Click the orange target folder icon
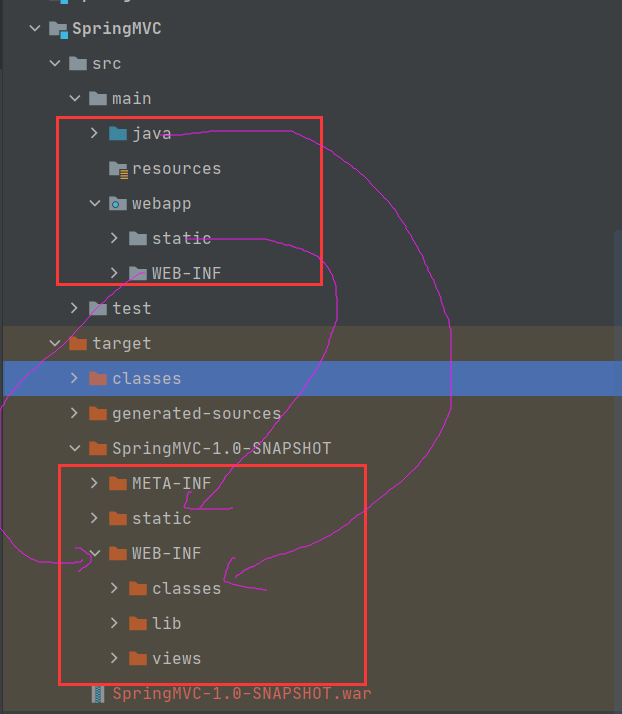The height and width of the screenshot is (714, 622). click(x=78, y=343)
